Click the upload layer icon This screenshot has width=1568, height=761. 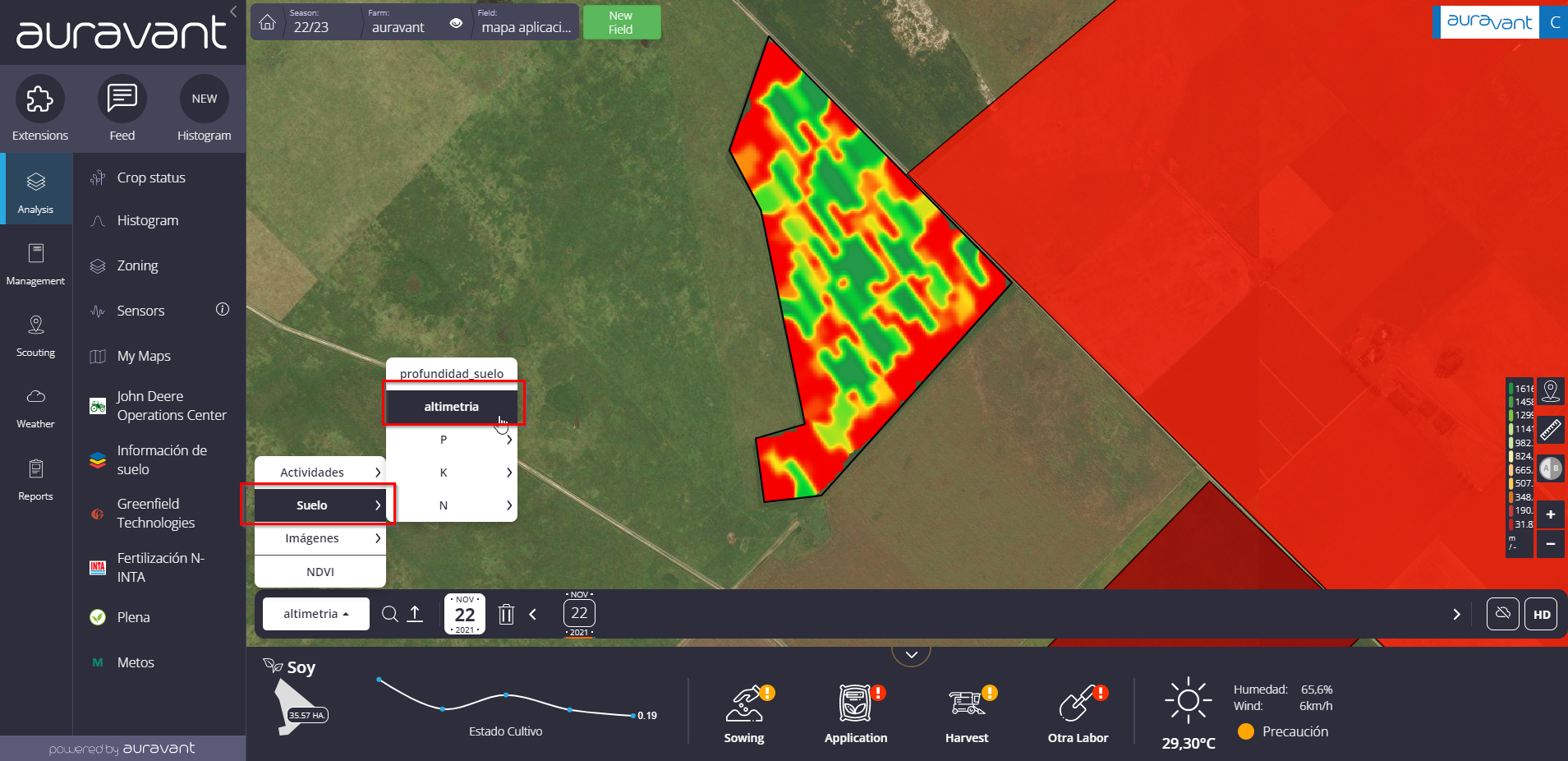415,614
